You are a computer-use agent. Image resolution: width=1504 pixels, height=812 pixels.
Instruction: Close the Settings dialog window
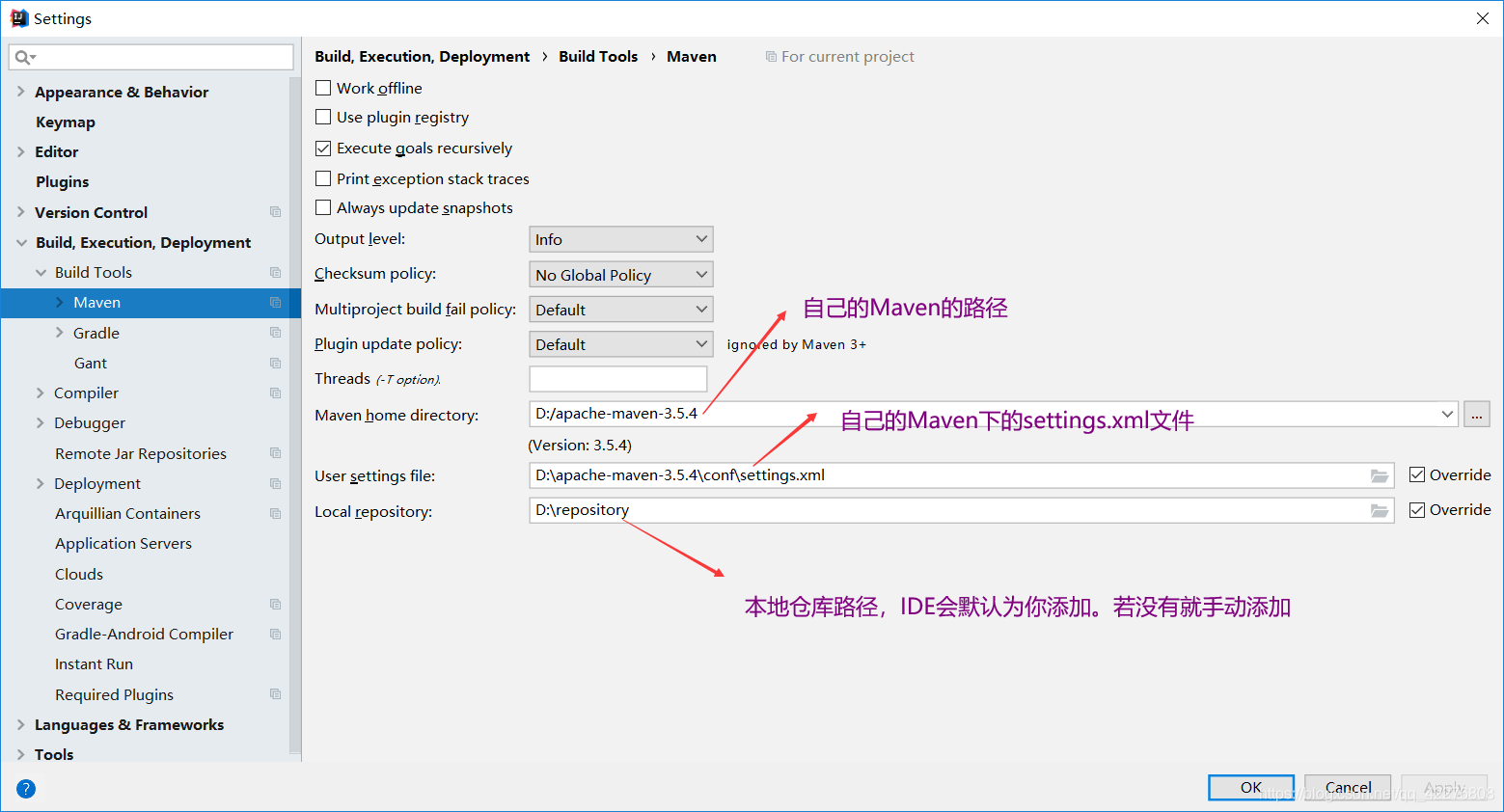(1483, 18)
